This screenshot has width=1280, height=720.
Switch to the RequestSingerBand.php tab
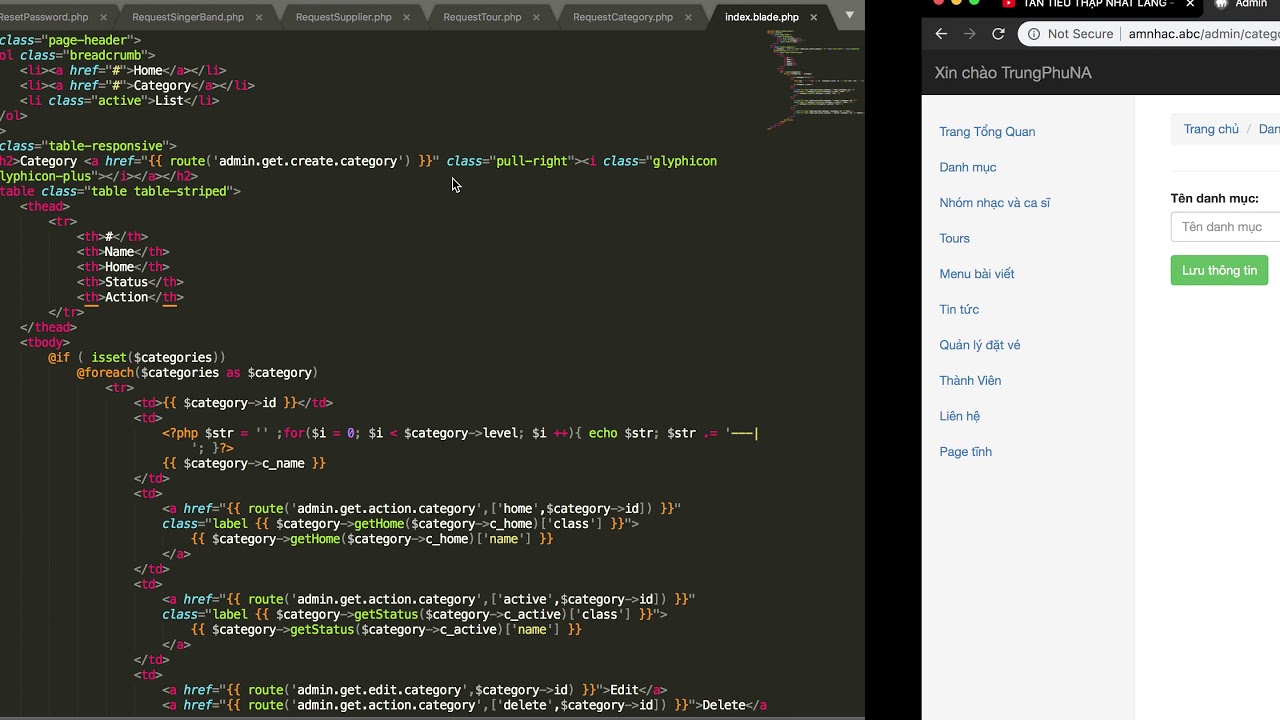click(x=188, y=17)
